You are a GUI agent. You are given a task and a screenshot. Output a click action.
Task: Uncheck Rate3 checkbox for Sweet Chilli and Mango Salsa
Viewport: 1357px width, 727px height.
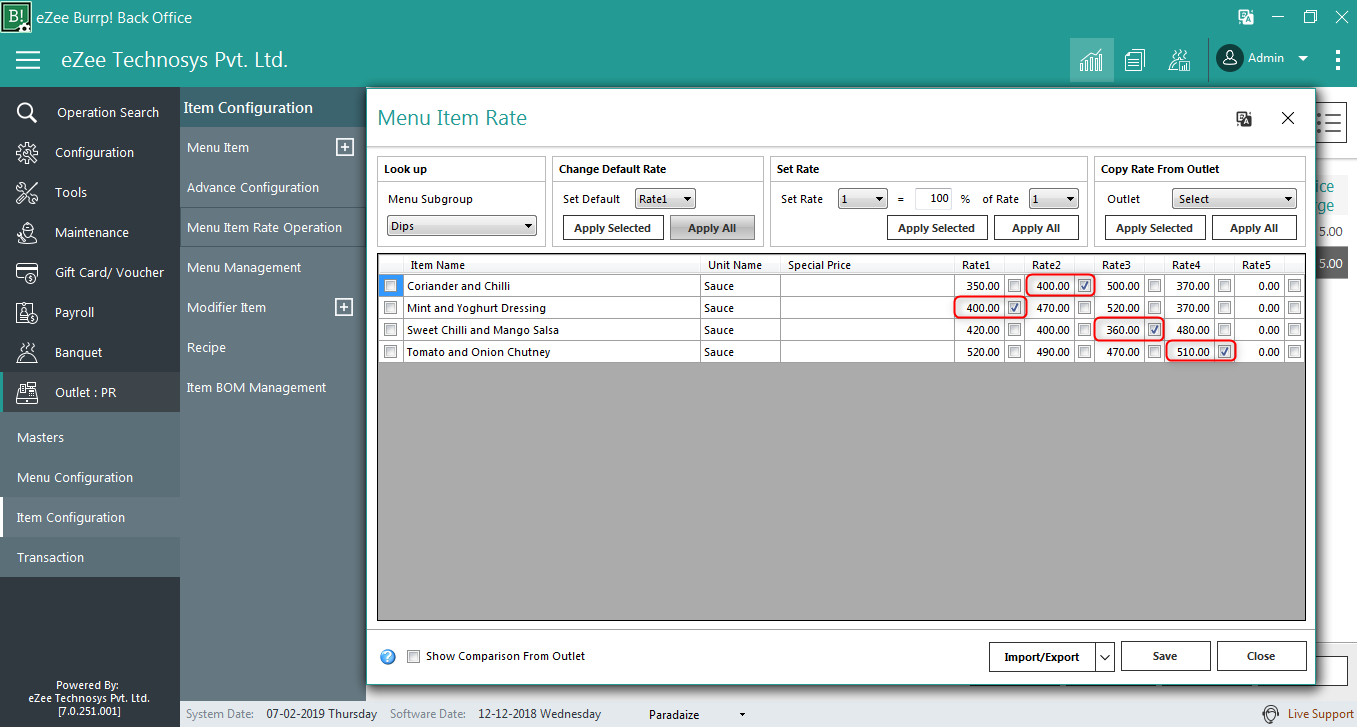(1155, 330)
